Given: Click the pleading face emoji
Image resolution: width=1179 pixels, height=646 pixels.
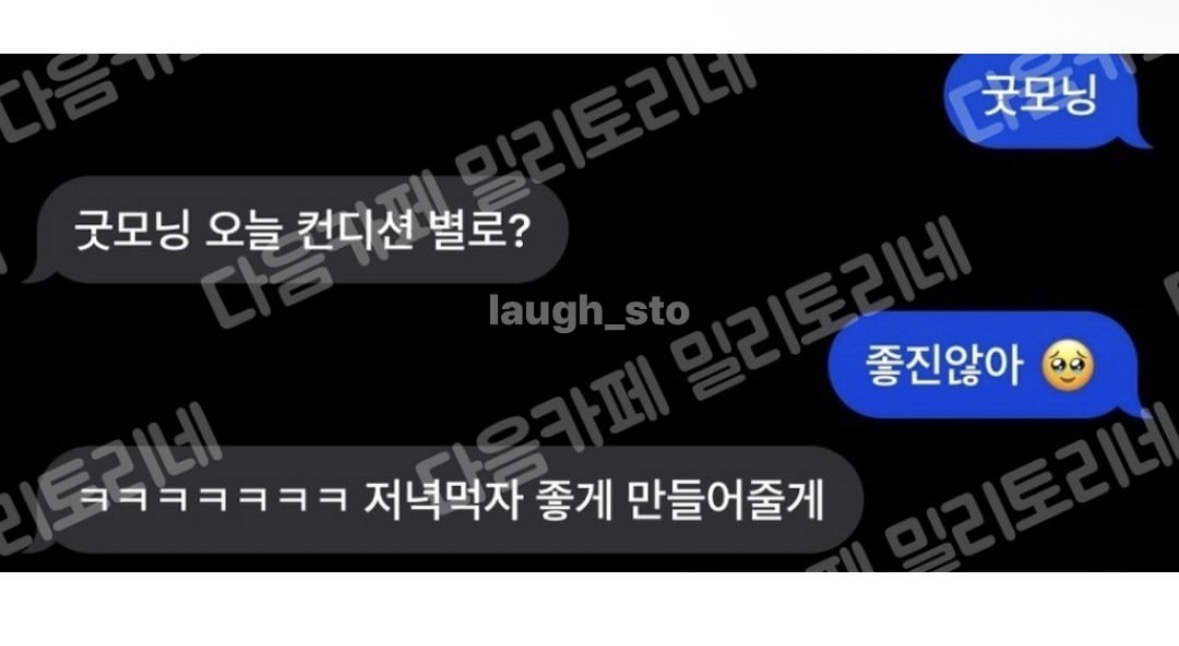Looking at the screenshot, I should pos(1066,365).
